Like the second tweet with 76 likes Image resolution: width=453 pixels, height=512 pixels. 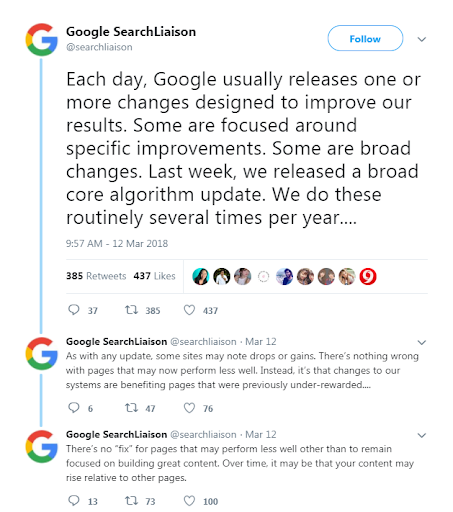(189, 408)
